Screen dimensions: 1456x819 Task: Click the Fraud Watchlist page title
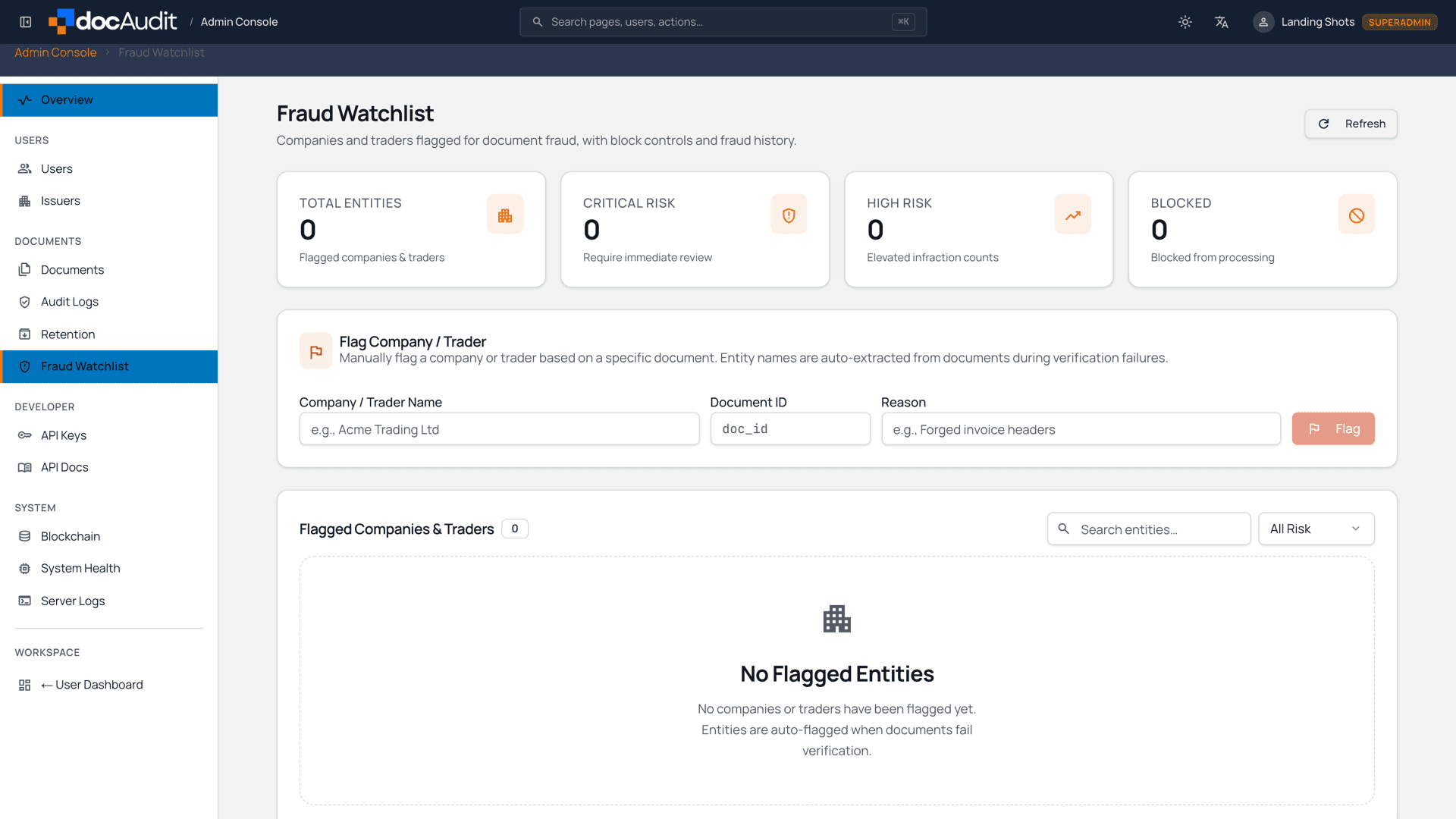355,114
